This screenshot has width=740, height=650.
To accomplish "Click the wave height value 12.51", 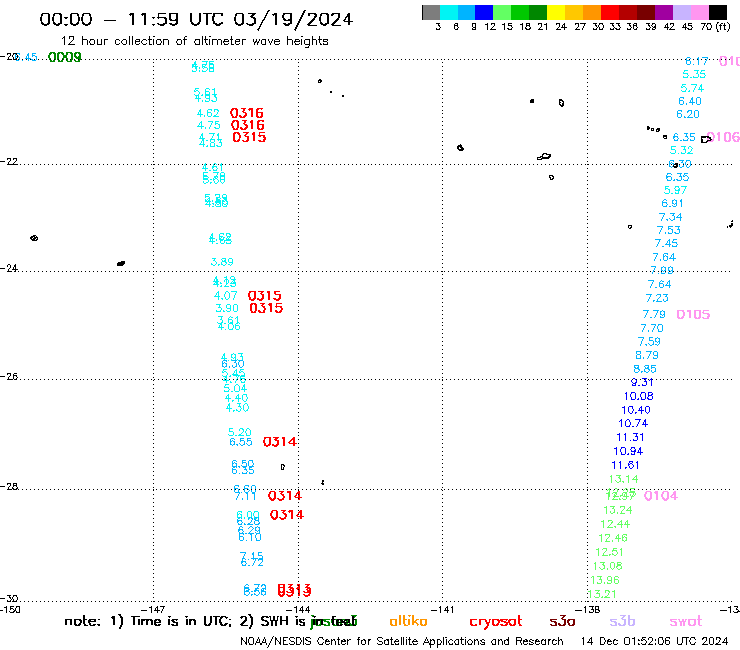I will [x=609, y=552].
